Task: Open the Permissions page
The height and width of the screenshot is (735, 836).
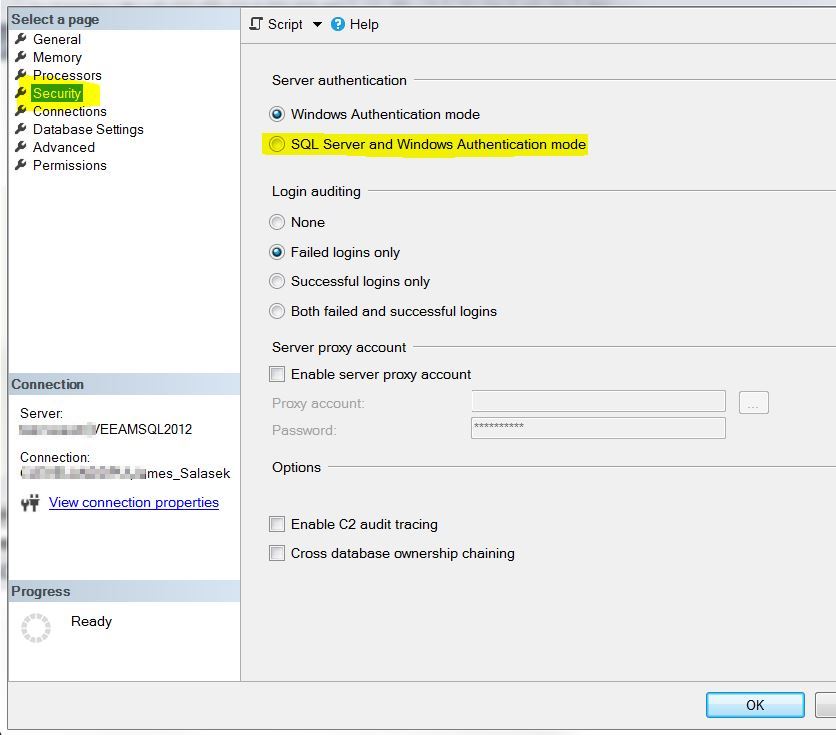Action: point(69,165)
